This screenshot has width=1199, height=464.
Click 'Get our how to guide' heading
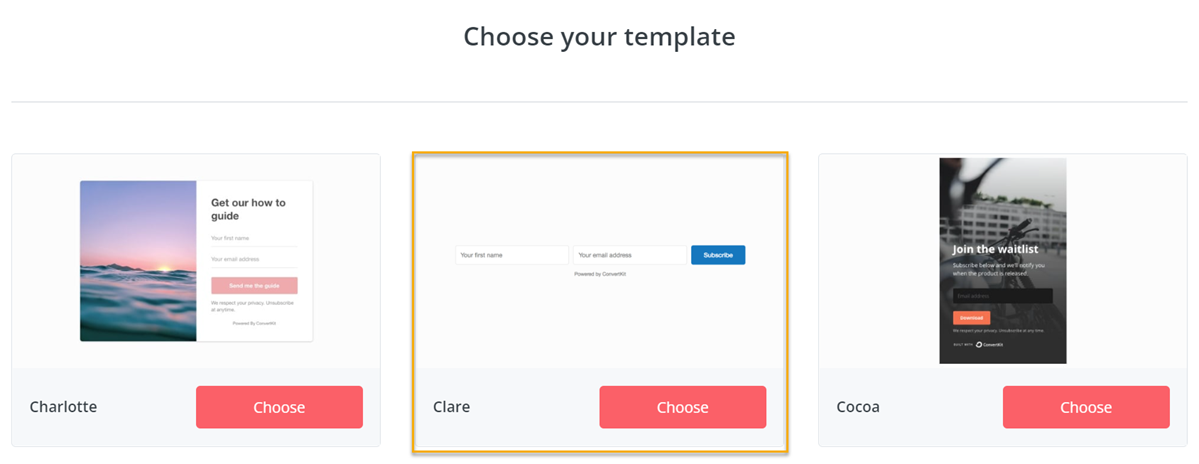pyautogui.click(x=248, y=209)
